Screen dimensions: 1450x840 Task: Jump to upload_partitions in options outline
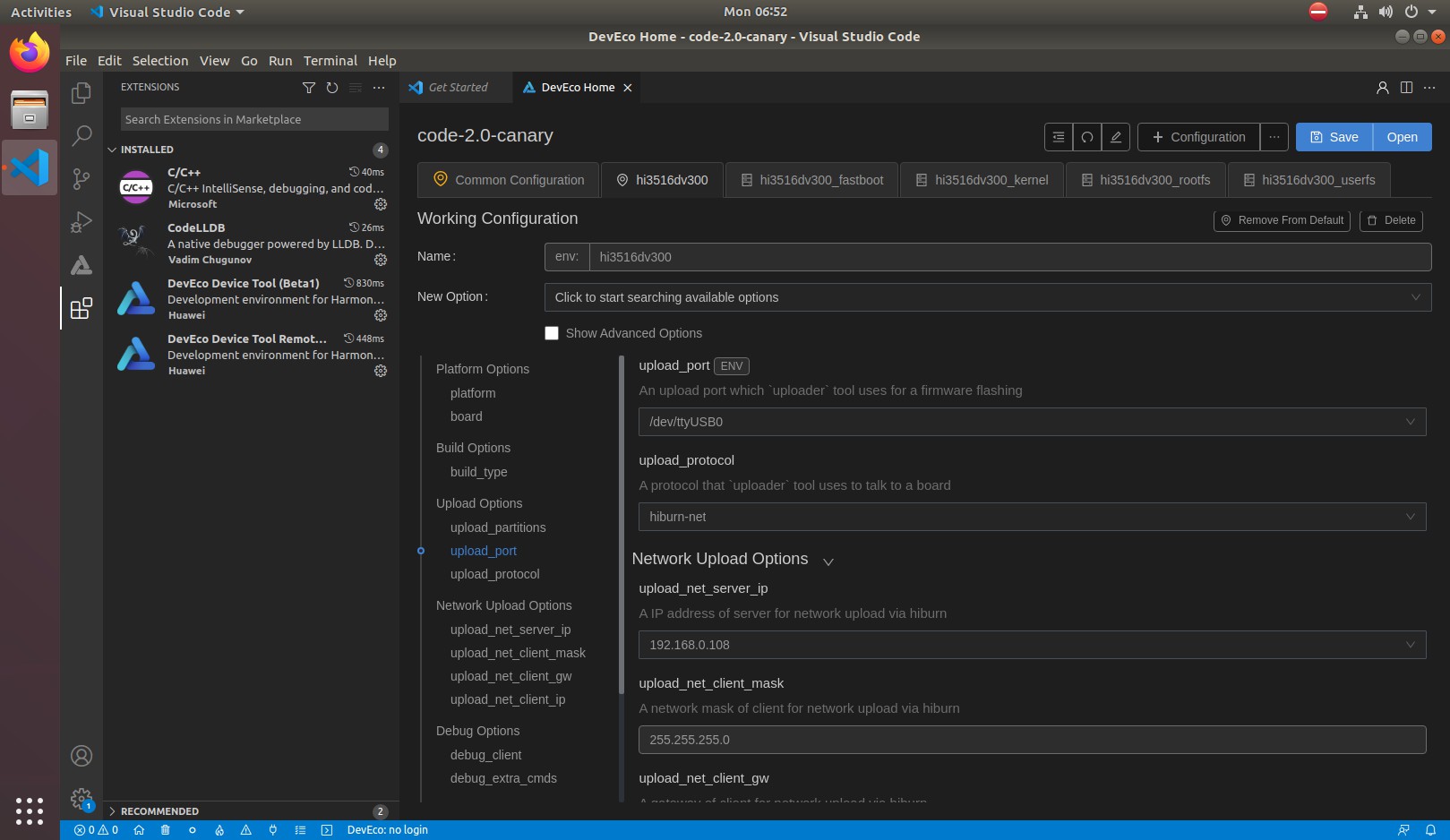(498, 527)
